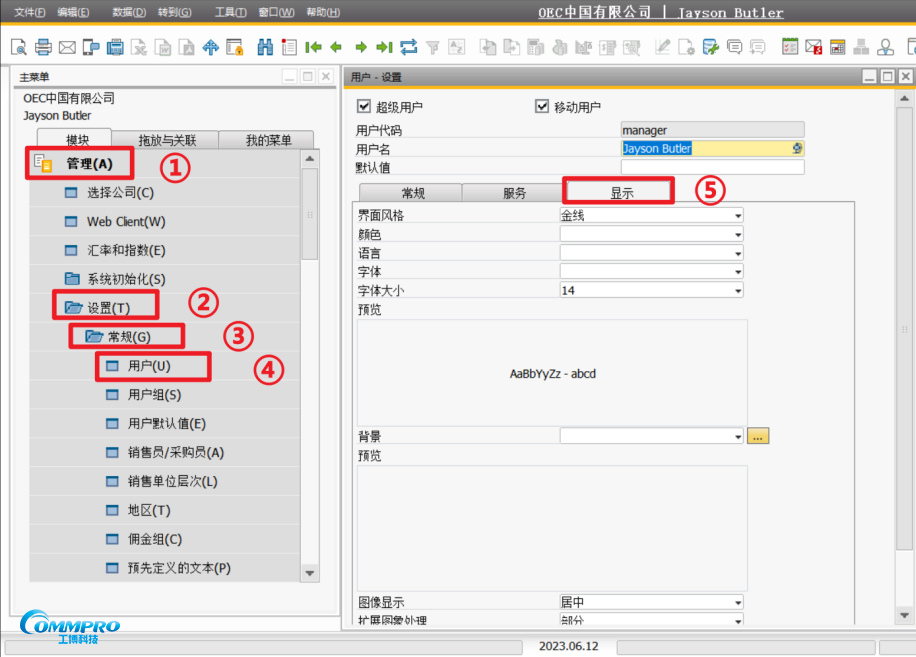Jump to the last record
Image resolution: width=916 pixels, height=657 pixels.
pyautogui.click(x=382, y=47)
